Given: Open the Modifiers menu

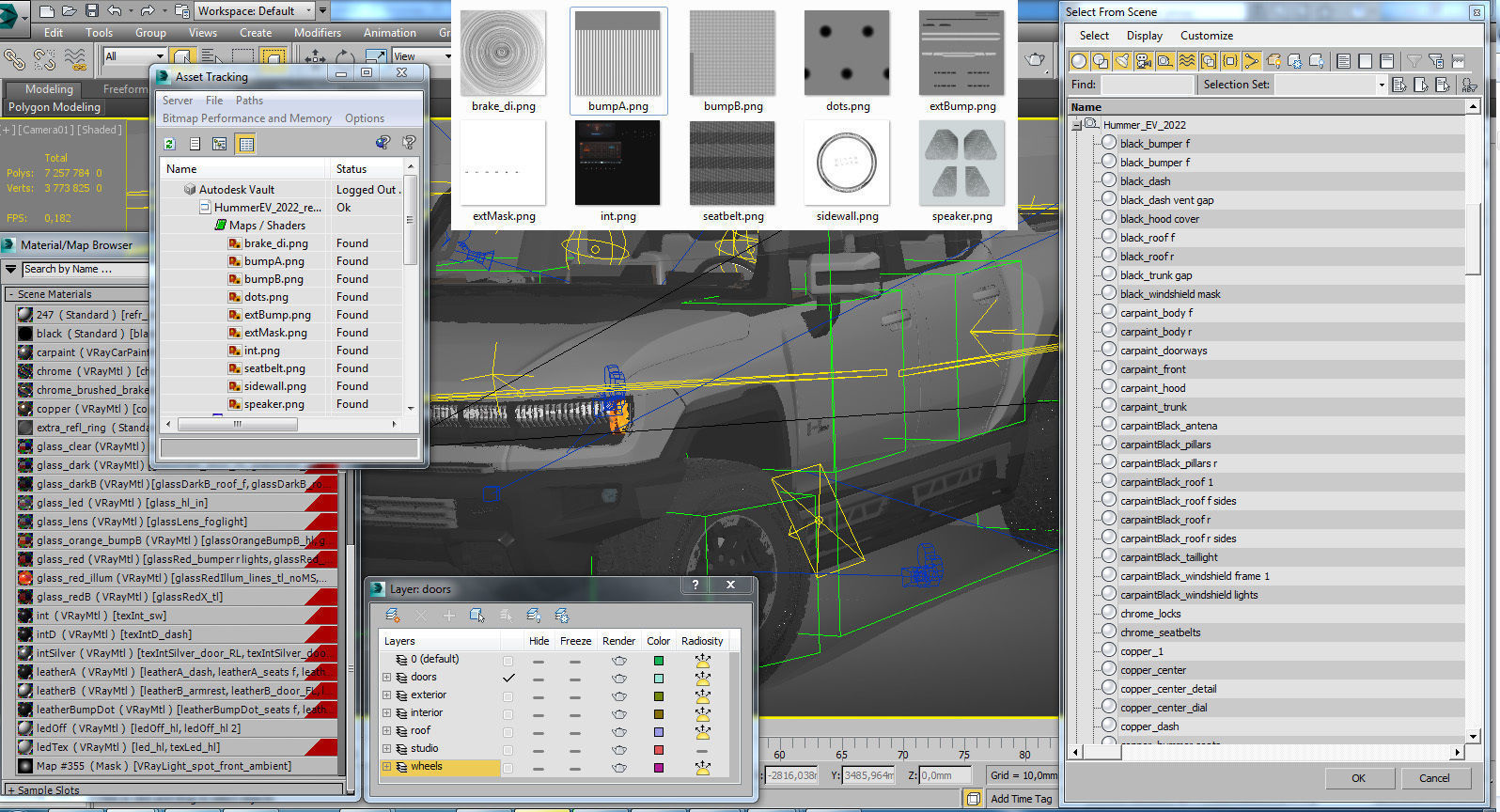Looking at the screenshot, I should click(318, 32).
